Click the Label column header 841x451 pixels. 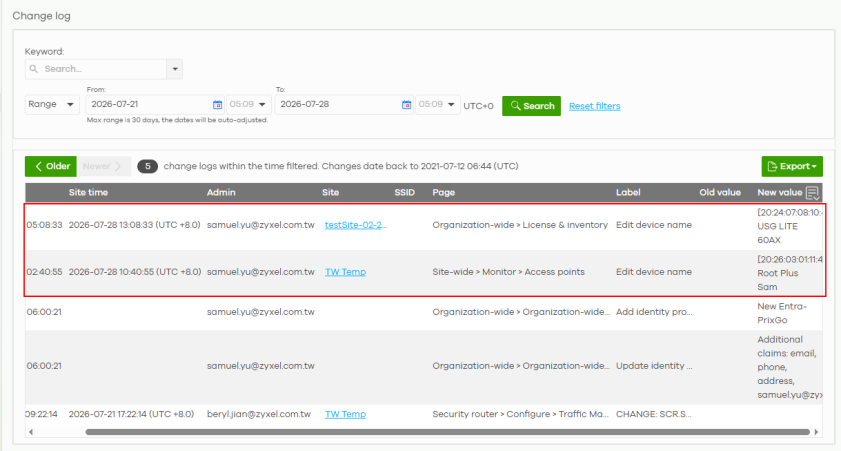(628, 193)
